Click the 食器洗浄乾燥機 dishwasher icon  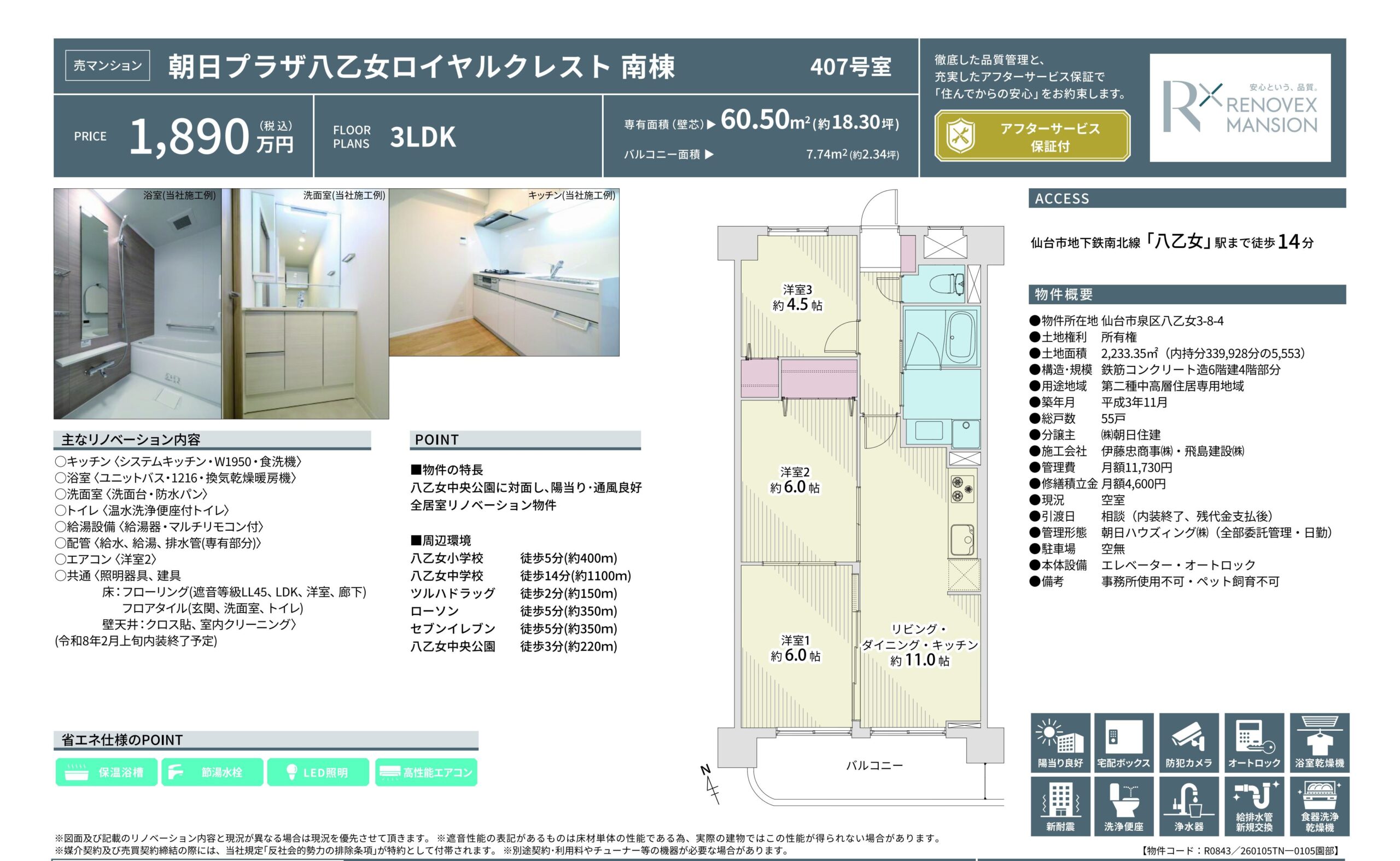click(x=1319, y=806)
